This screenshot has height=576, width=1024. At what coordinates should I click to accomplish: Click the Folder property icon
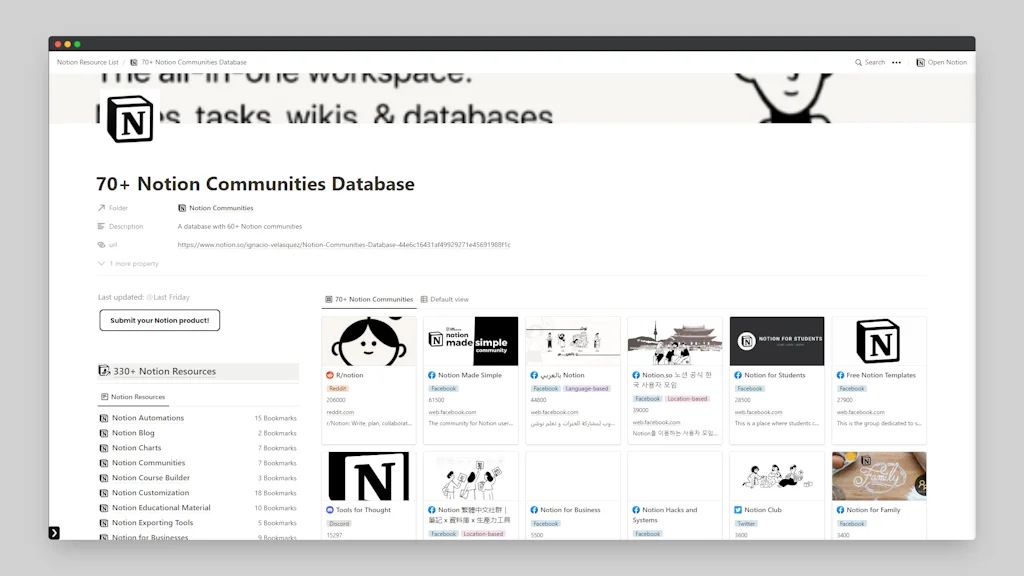click(x=103, y=207)
